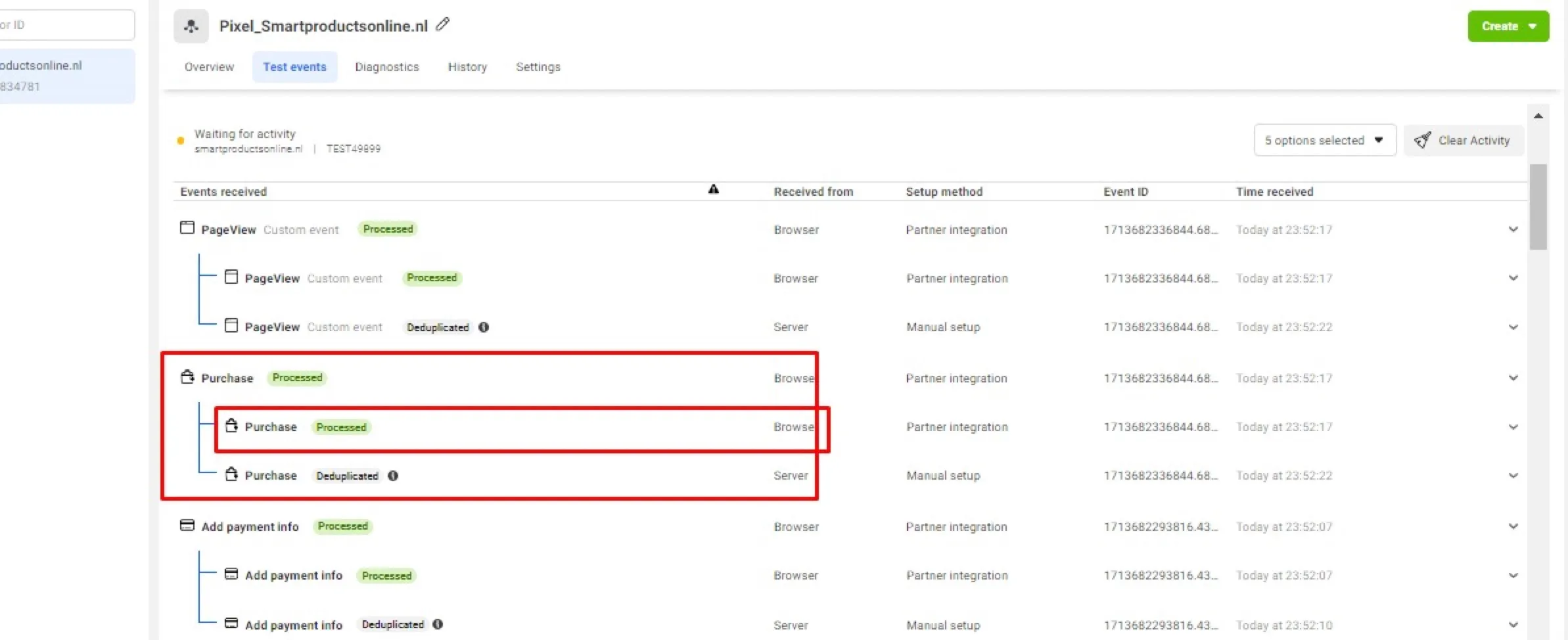
Task: Click the "Waiting for activity" status text
Action: pyautogui.click(x=245, y=134)
